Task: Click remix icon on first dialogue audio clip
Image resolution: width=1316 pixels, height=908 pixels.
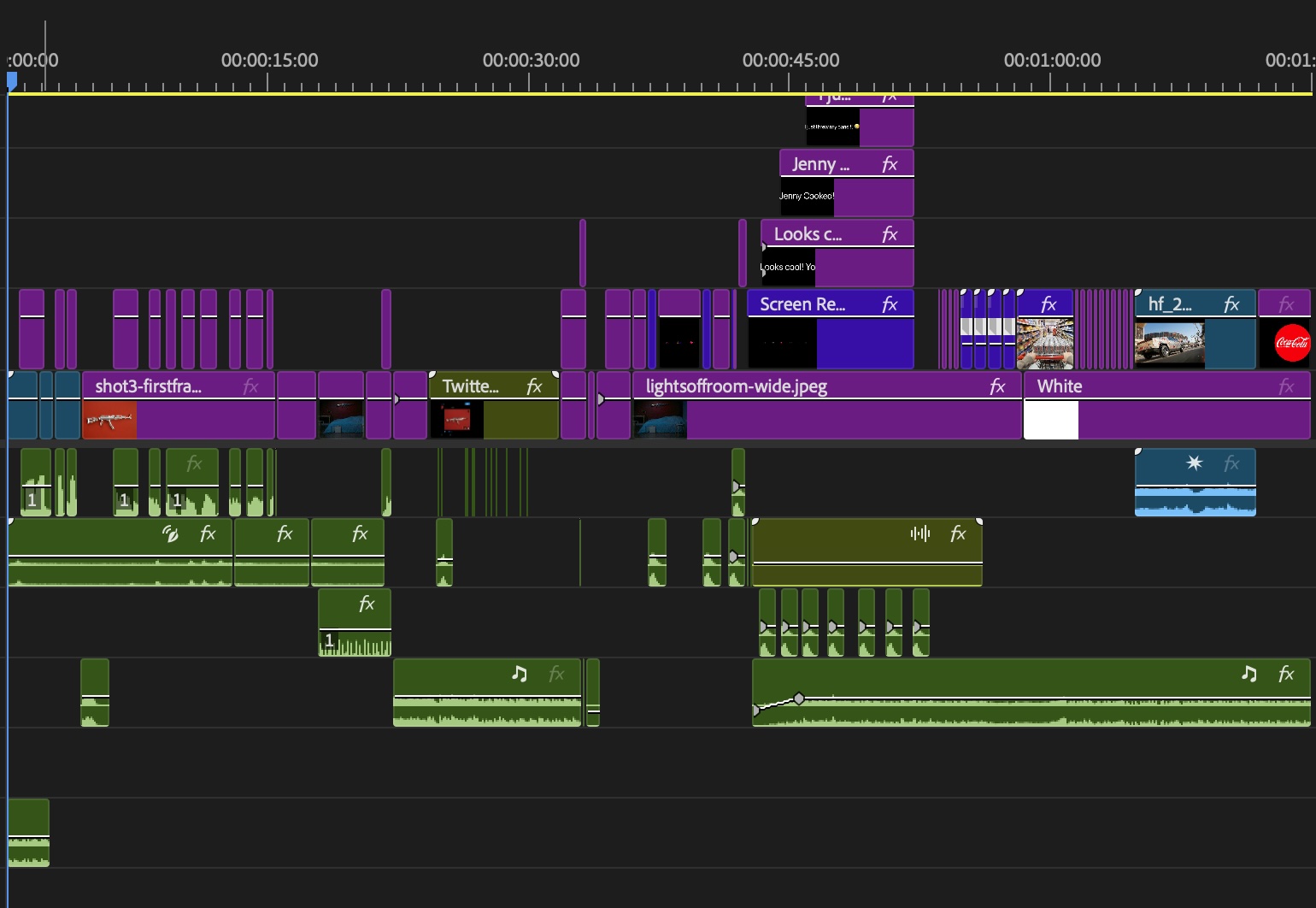Action: click(171, 534)
